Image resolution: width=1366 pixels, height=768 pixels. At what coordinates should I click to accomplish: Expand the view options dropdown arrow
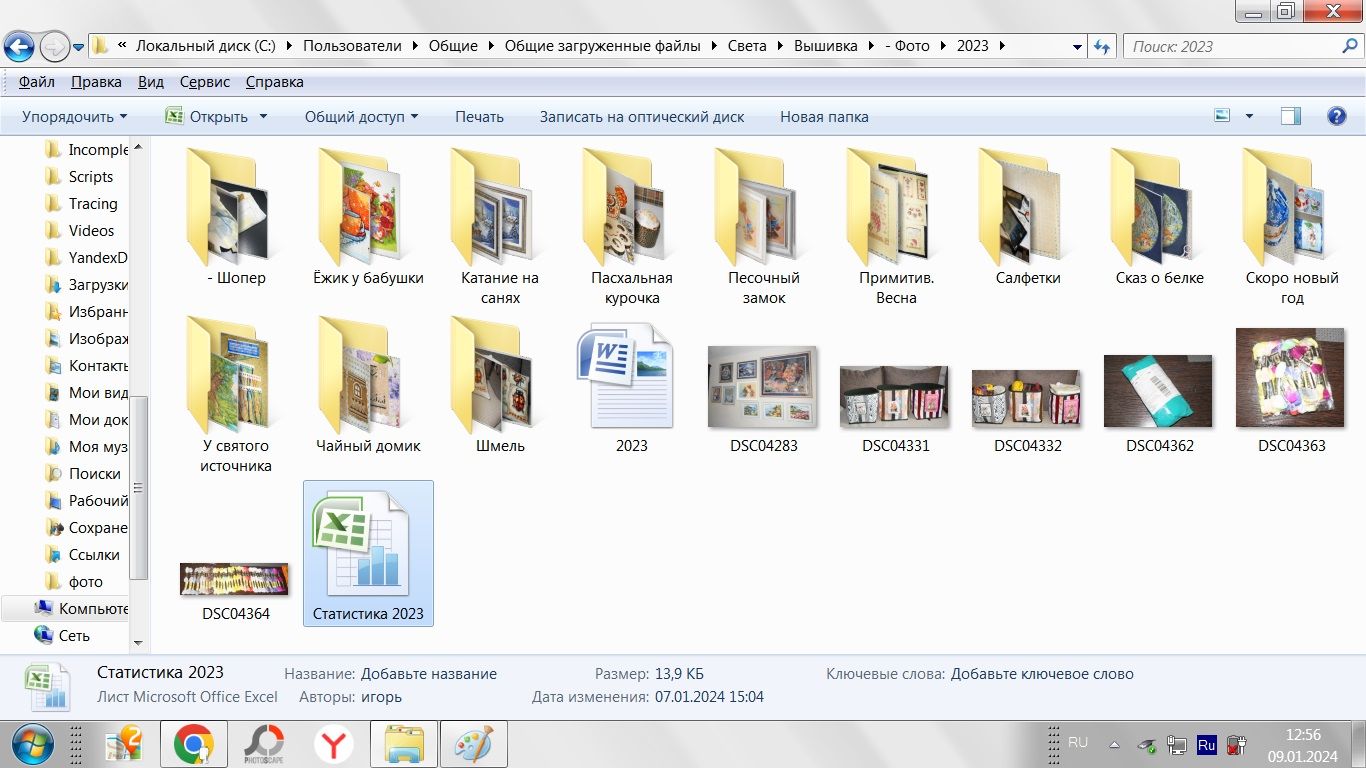(1249, 116)
